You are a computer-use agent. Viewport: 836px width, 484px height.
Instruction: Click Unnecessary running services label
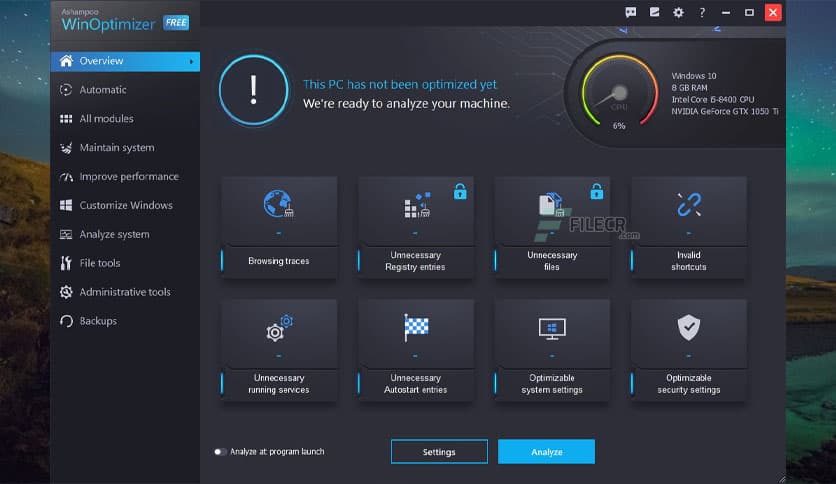[279, 384]
